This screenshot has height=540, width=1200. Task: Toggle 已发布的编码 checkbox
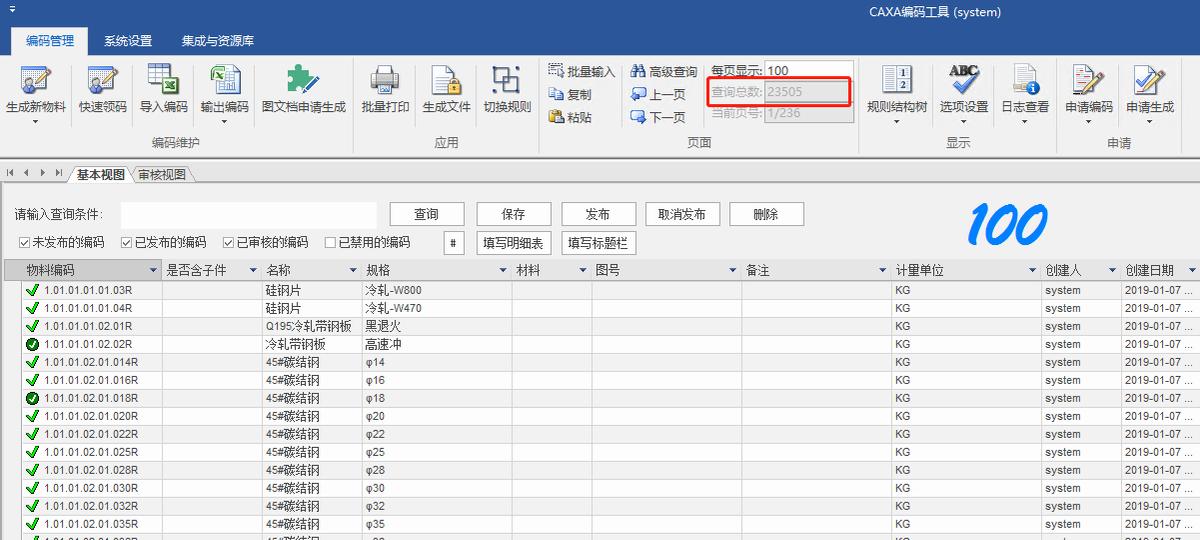pos(126,242)
